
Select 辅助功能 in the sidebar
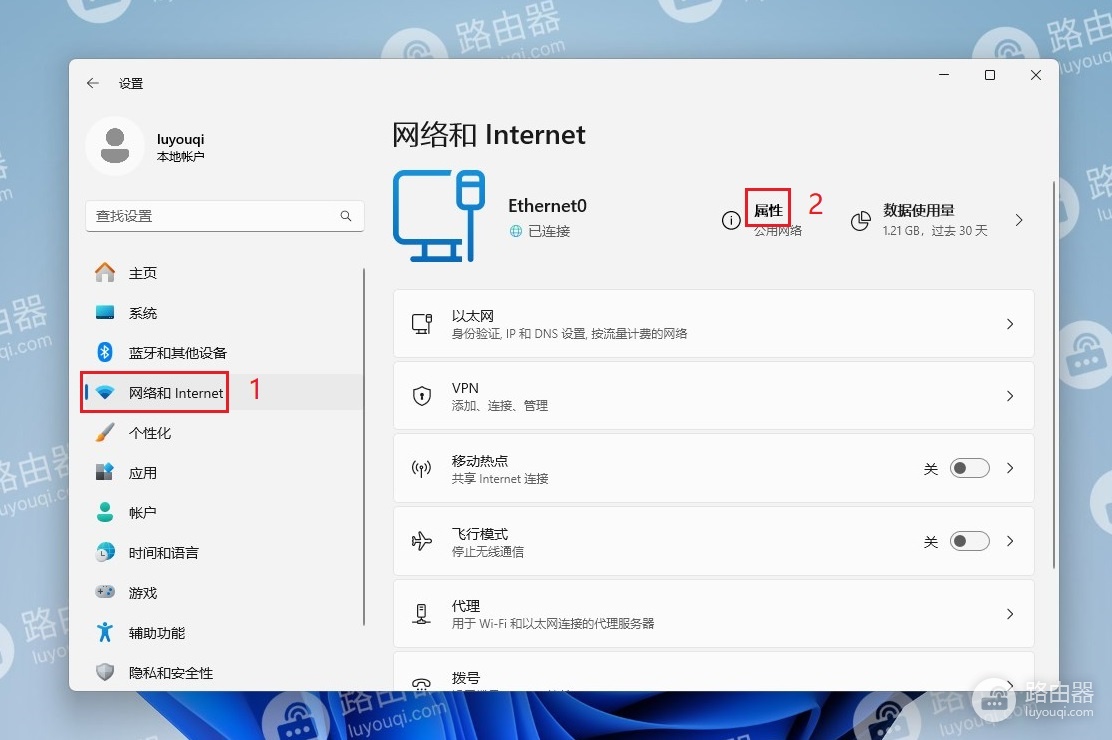tap(223, 633)
